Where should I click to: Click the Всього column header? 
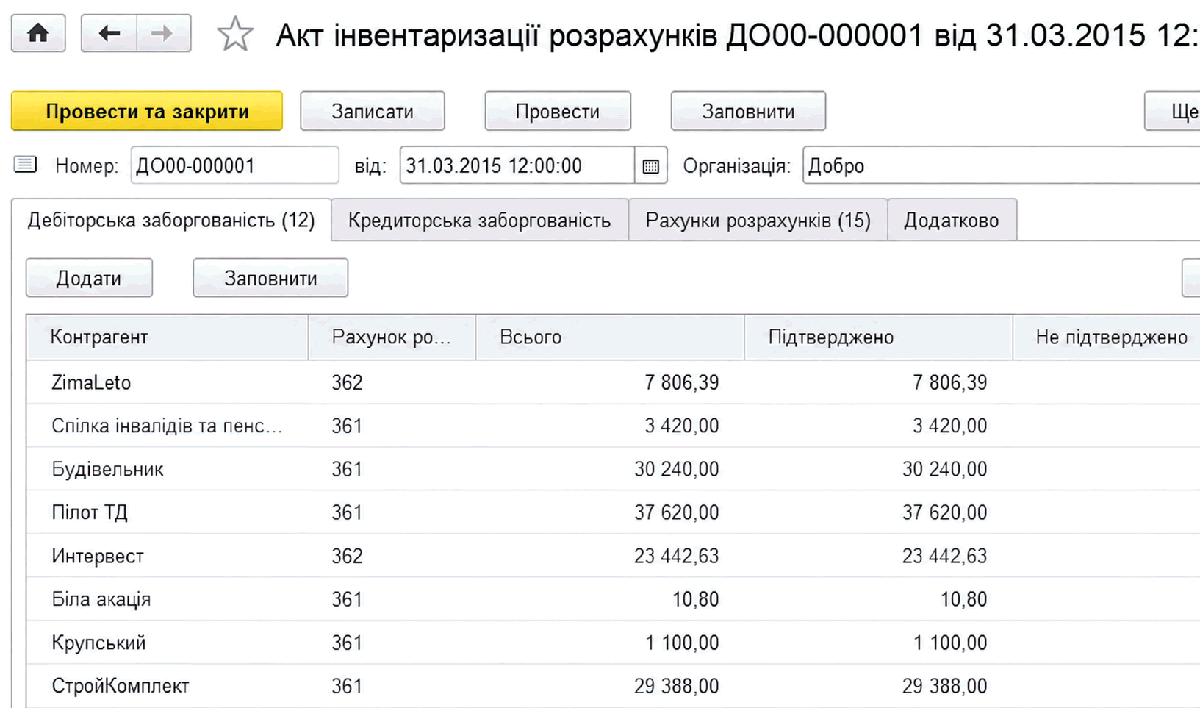click(609, 337)
